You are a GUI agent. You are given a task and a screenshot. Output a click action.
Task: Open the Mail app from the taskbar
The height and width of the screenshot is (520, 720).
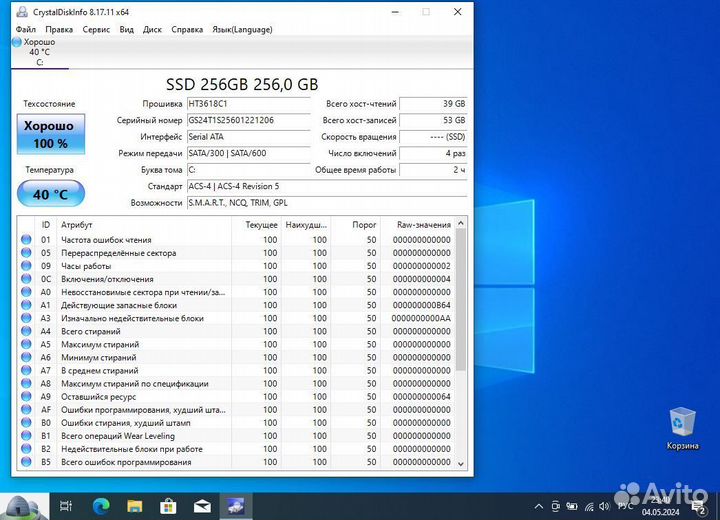click(202, 506)
